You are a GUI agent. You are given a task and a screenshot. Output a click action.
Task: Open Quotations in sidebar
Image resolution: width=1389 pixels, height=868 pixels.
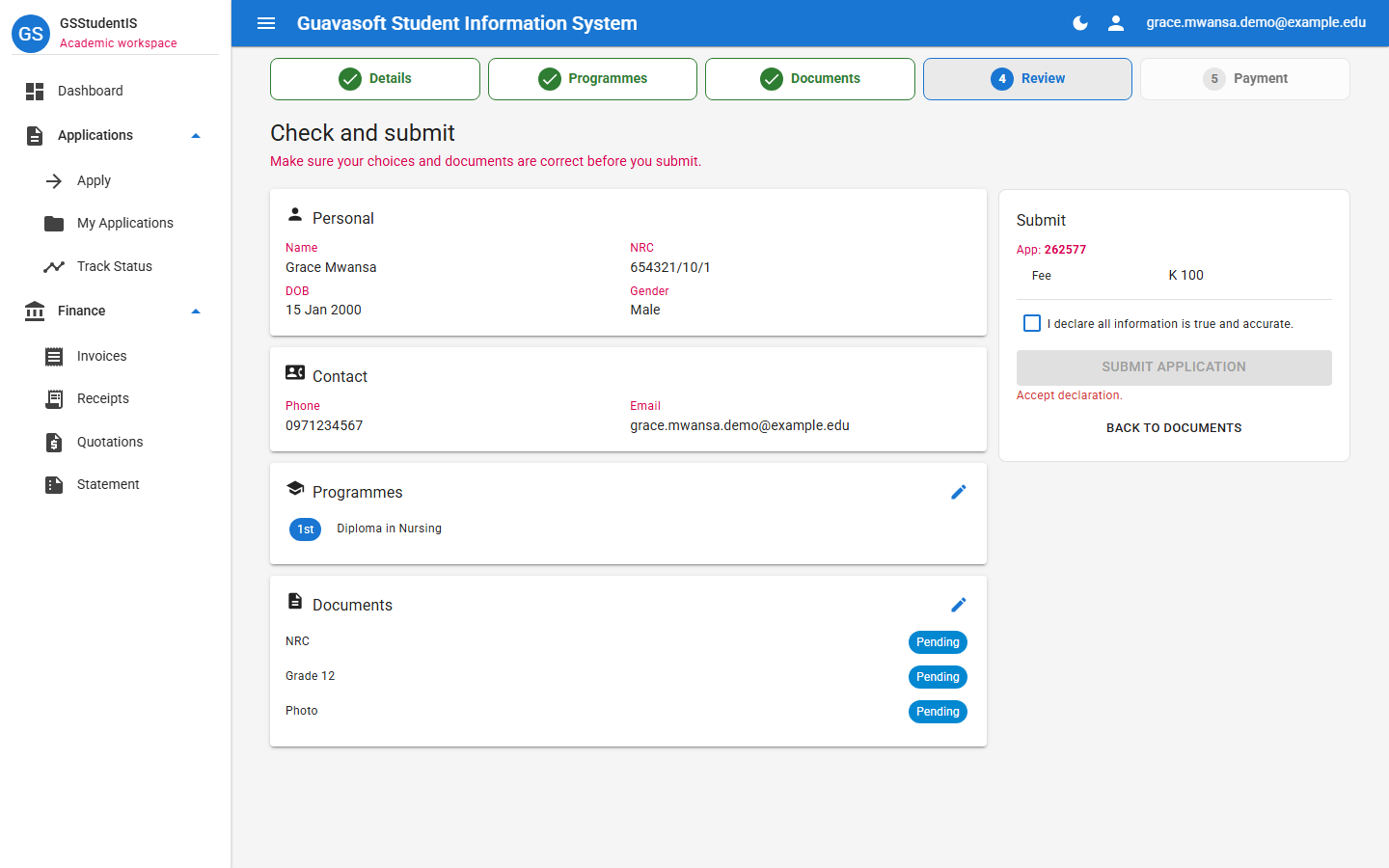(x=115, y=443)
